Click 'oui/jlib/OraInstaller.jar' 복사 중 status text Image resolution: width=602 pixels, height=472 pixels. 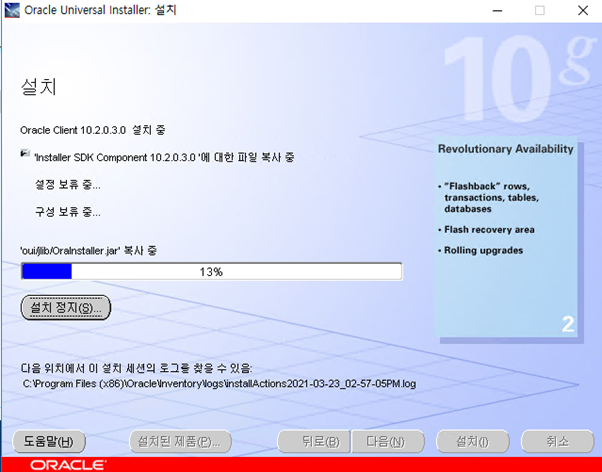click(x=88, y=251)
